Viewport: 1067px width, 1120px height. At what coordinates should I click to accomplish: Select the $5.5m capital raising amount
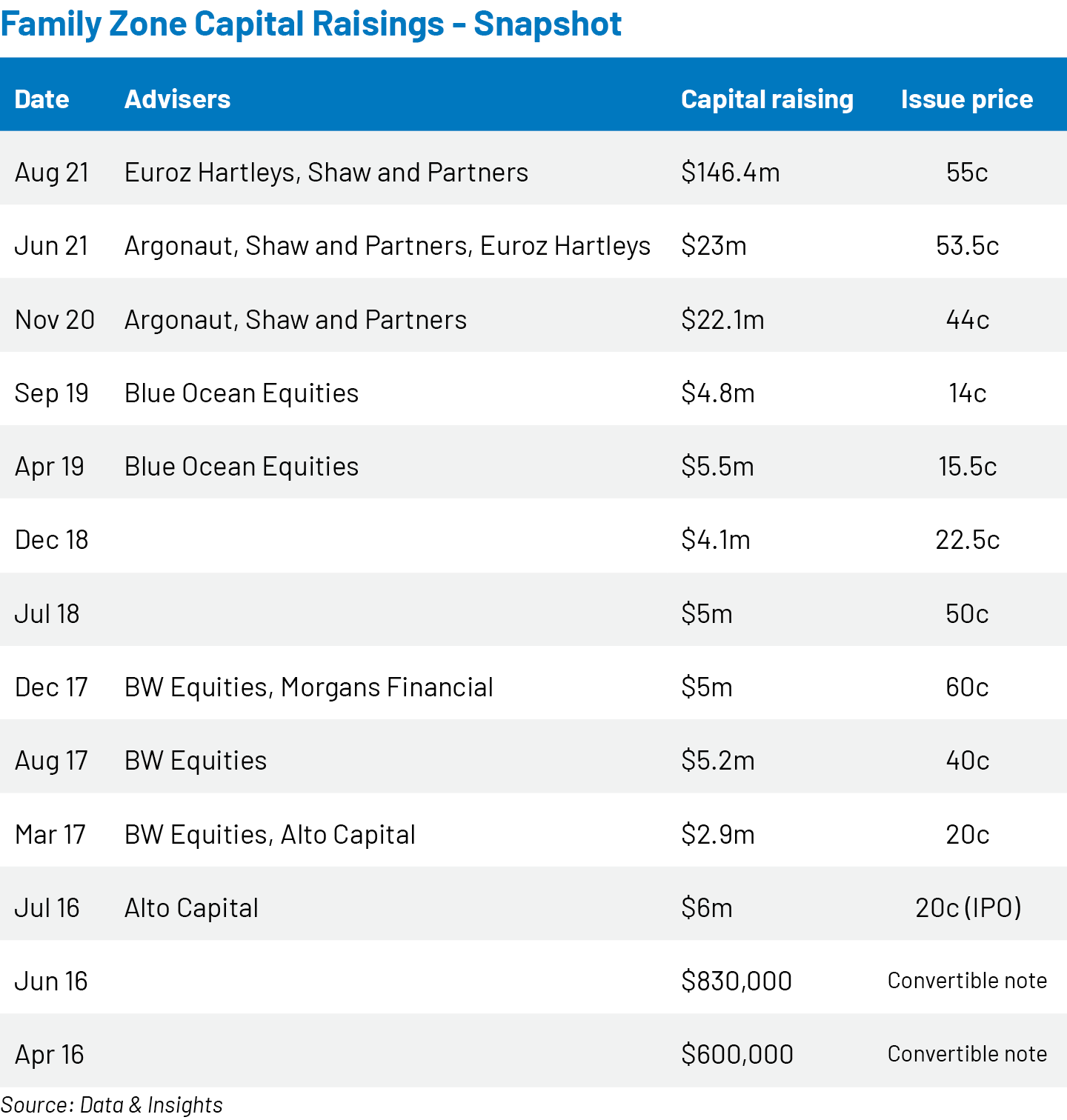[x=717, y=467]
